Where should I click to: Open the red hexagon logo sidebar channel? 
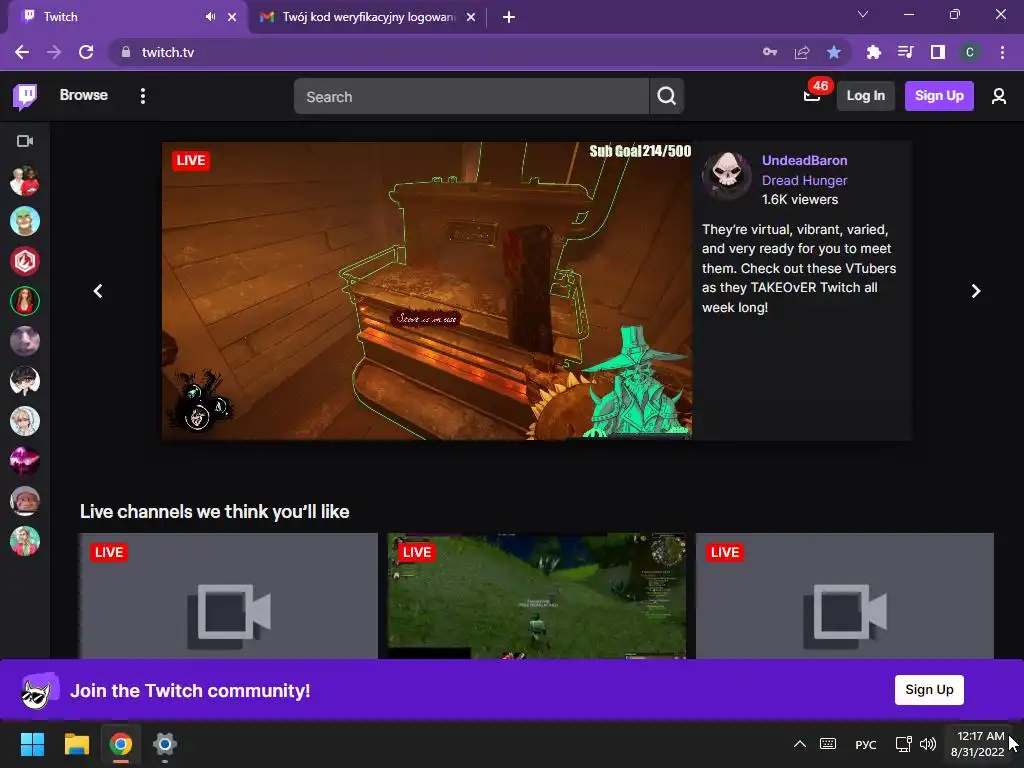click(25, 261)
